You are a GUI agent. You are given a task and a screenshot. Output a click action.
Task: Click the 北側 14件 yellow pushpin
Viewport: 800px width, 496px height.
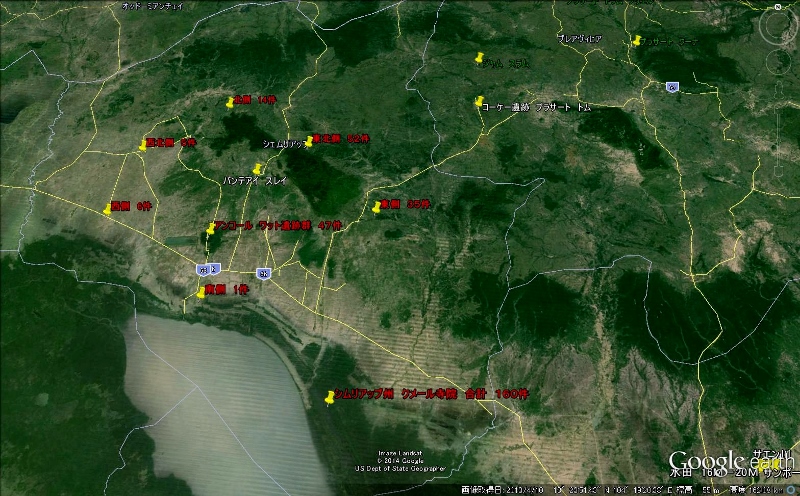point(230,102)
